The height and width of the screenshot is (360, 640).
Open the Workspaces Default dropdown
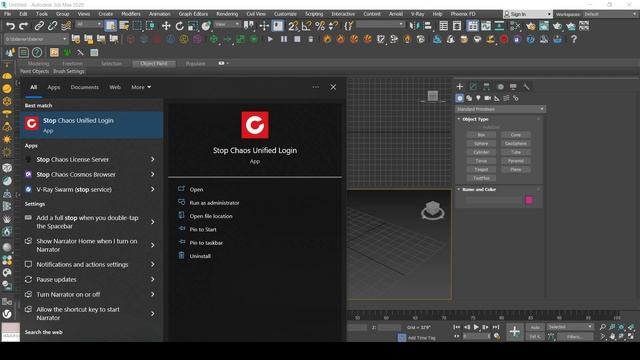[610, 14]
